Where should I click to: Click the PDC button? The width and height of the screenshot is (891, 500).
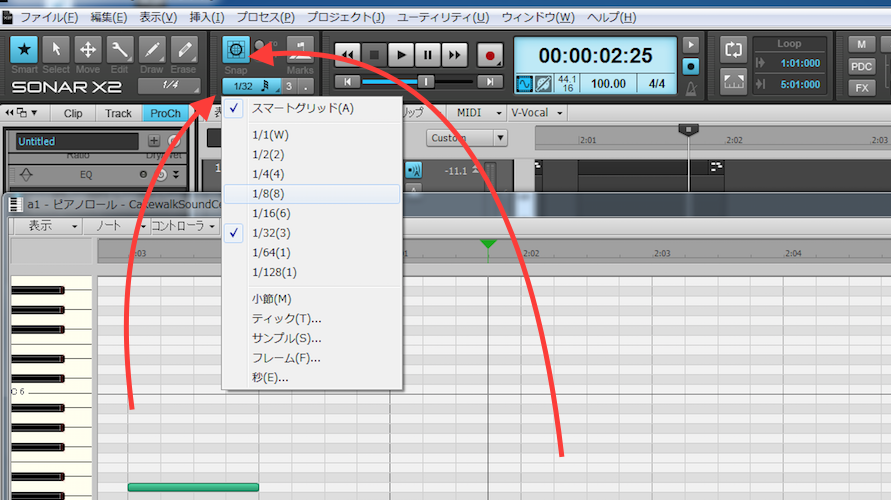pyautogui.click(x=861, y=66)
